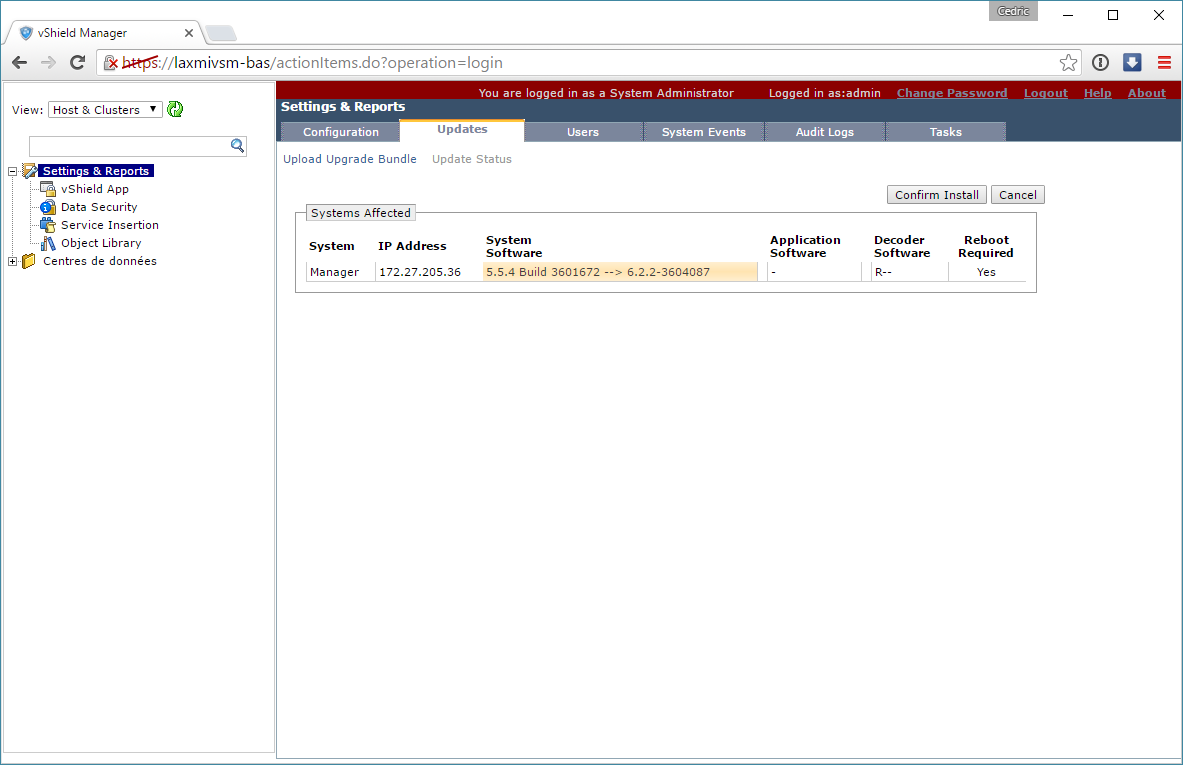Screen dimensions: 1183x765
Task: Open the Host & Clusters view dropdown
Action: (105, 110)
